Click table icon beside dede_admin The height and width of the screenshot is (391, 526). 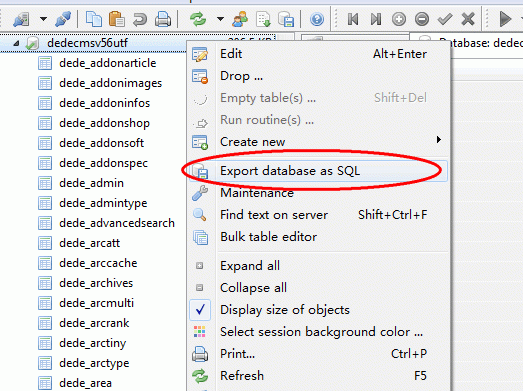click(45, 183)
